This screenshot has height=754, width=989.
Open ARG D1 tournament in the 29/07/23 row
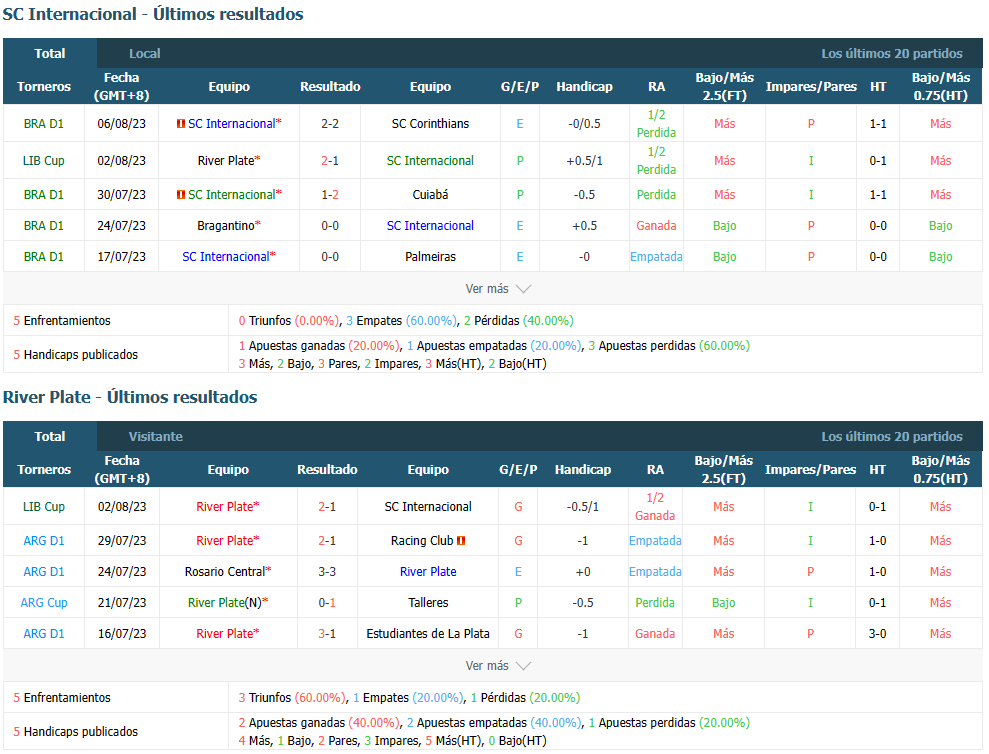tap(44, 541)
